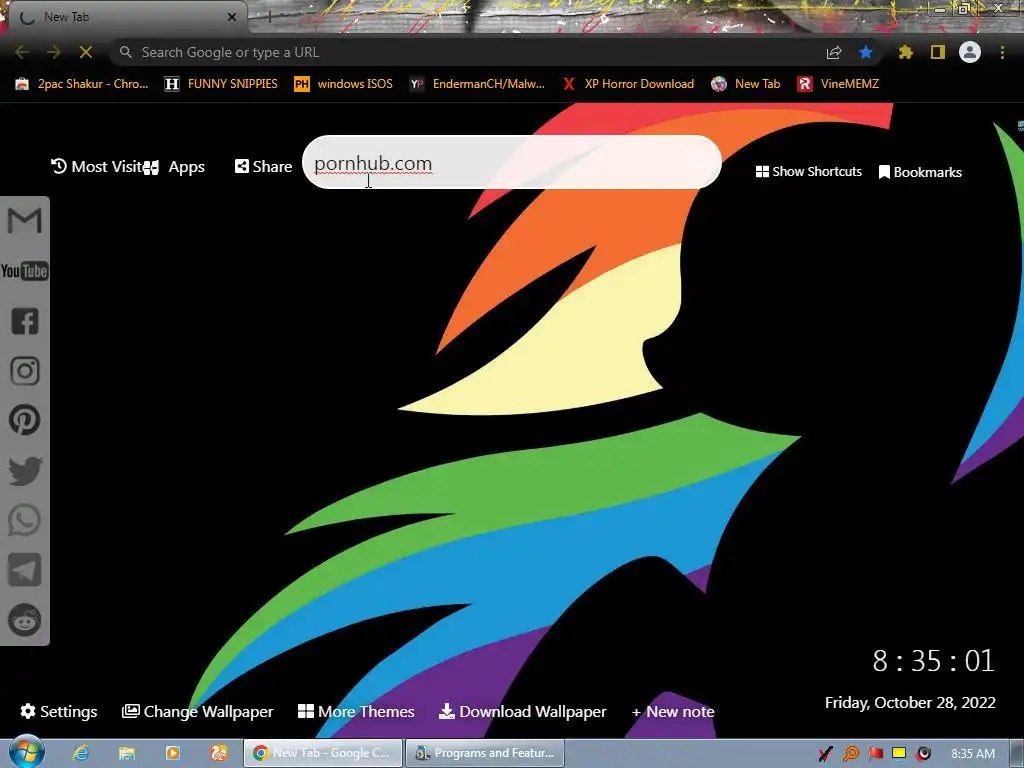Click the magnifier tray icon

click(x=850, y=754)
